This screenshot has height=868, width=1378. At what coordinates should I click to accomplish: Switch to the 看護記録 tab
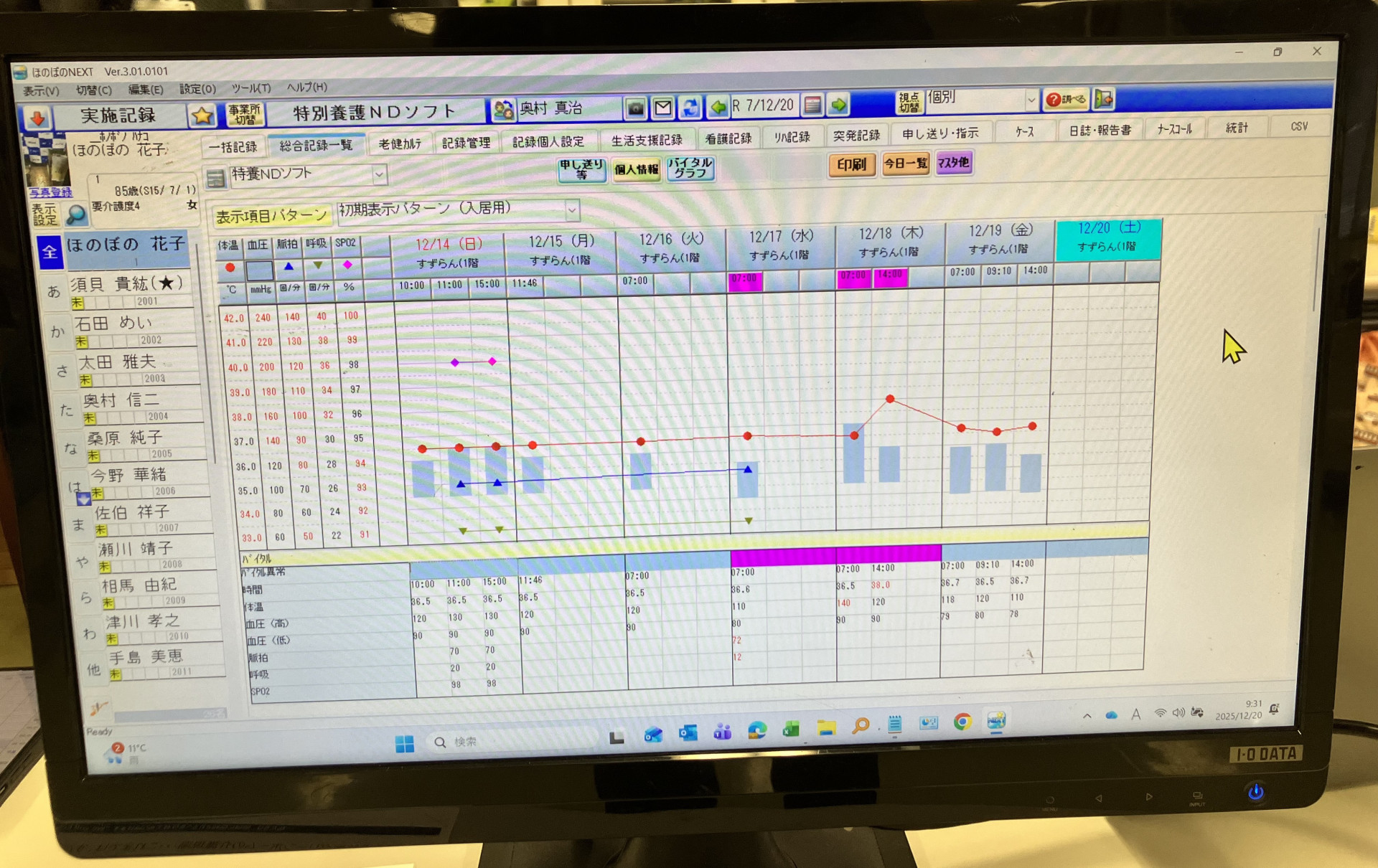[x=728, y=138]
